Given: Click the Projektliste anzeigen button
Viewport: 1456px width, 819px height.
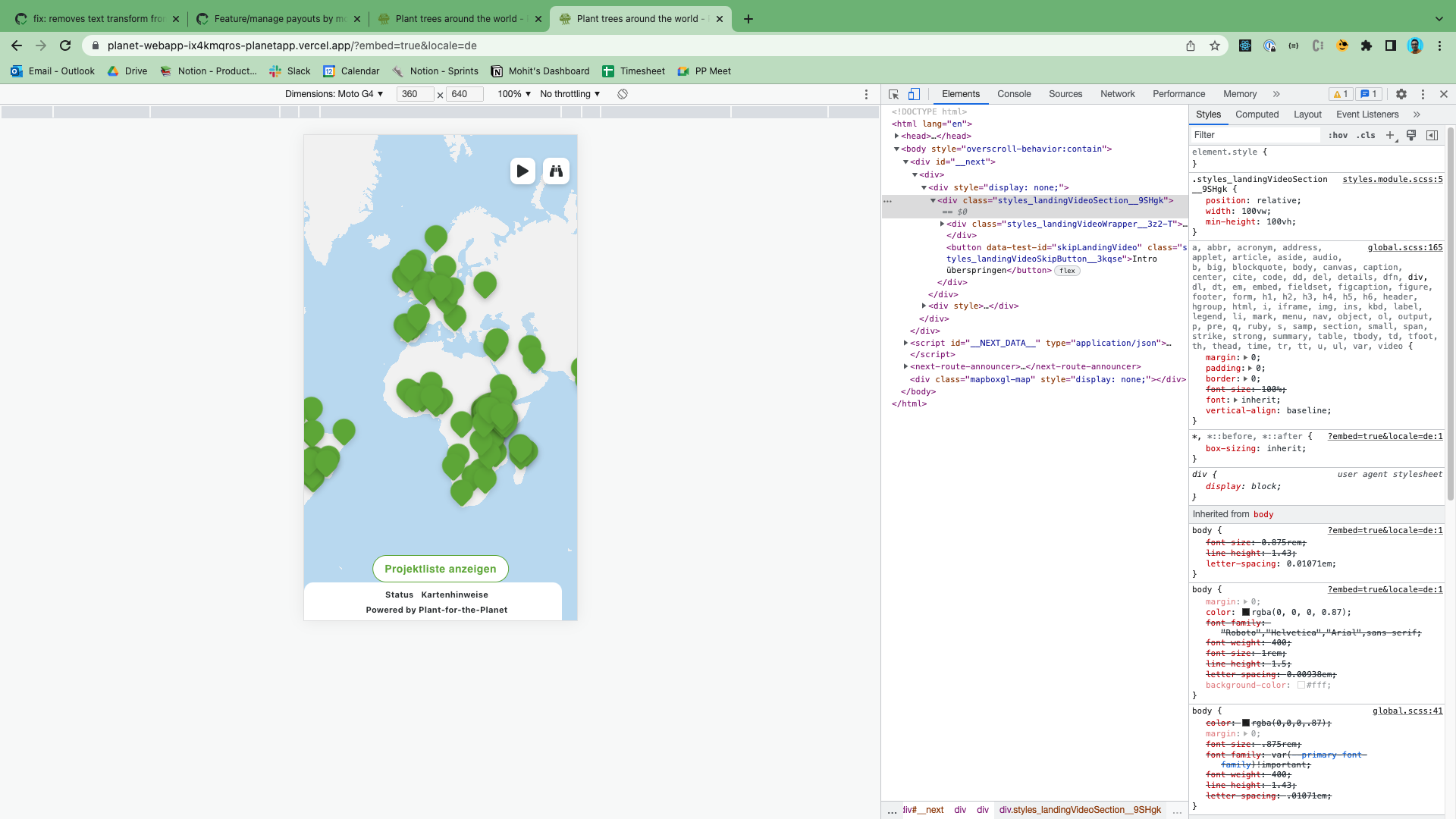Looking at the screenshot, I should (440, 569).
